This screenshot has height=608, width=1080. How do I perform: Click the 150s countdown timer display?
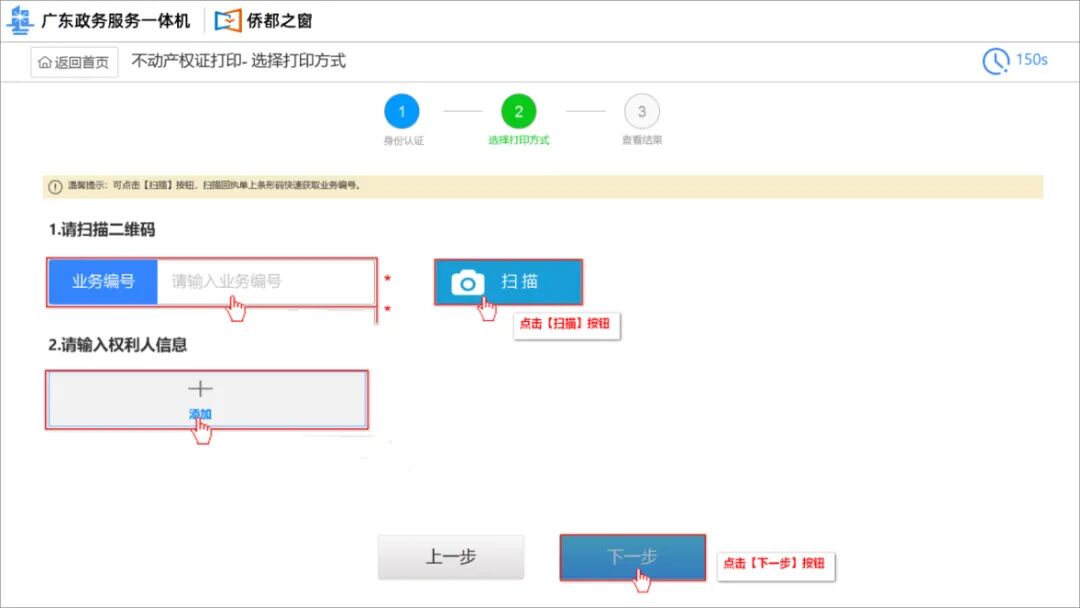[1030, 61]
